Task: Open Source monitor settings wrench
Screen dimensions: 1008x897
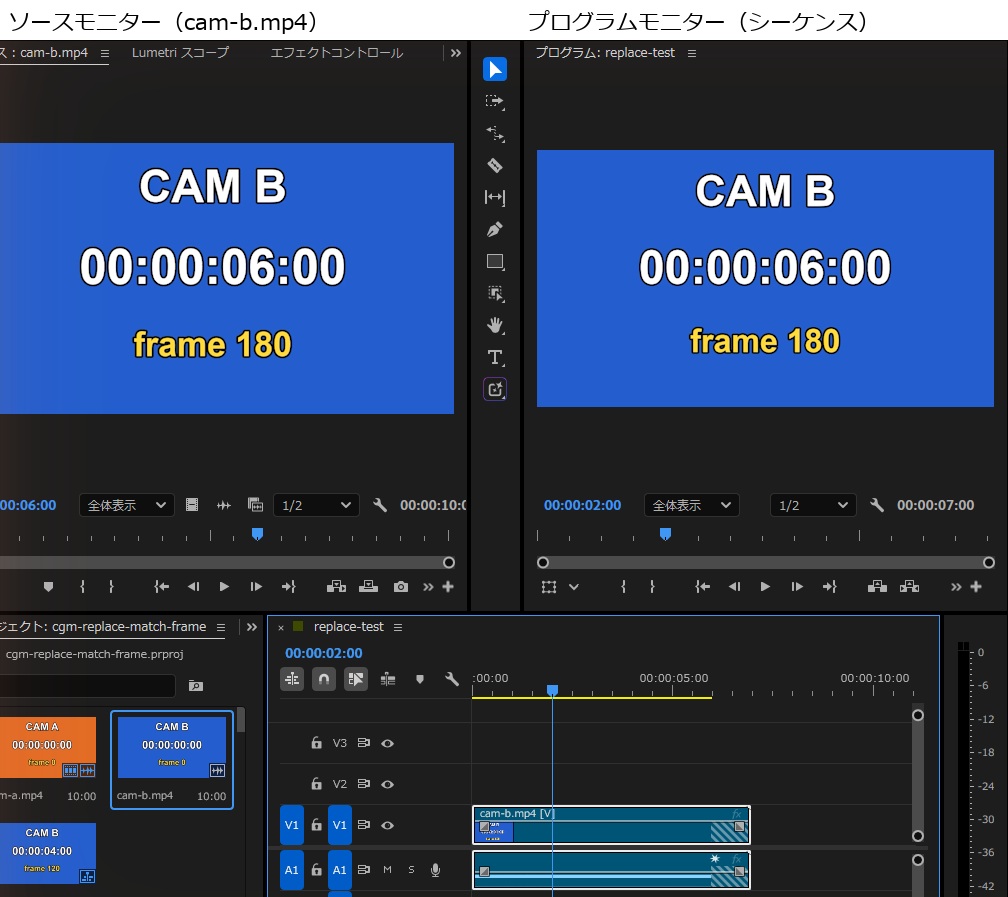Action: click(380, 505)
